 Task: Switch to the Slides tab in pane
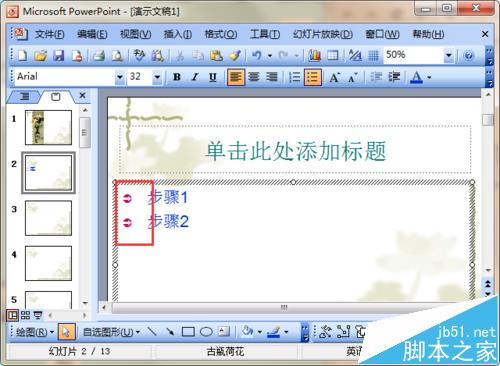[x=55, y=96]
